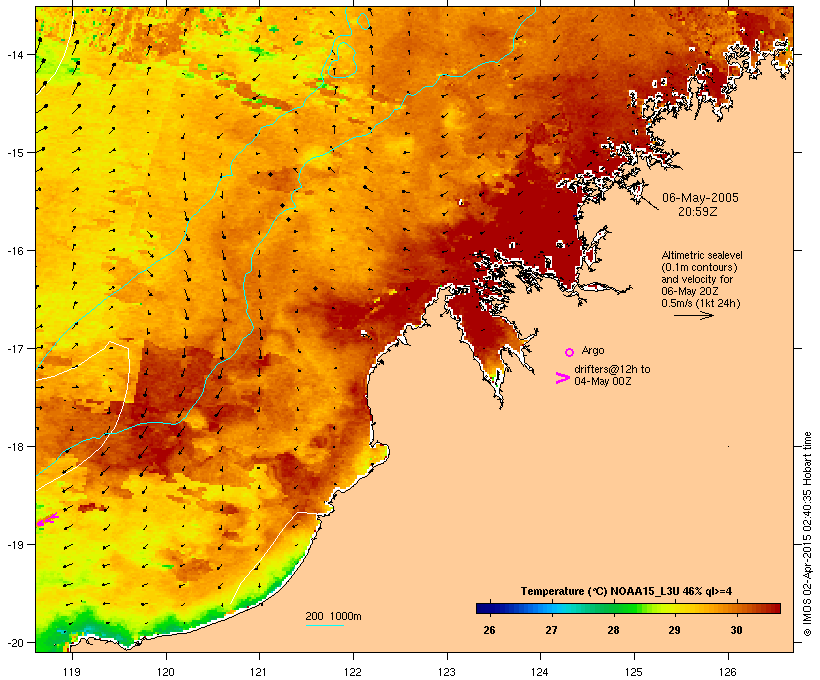Click the '04-May 00Z' text

pyautogui.click(x=602, y=381)
